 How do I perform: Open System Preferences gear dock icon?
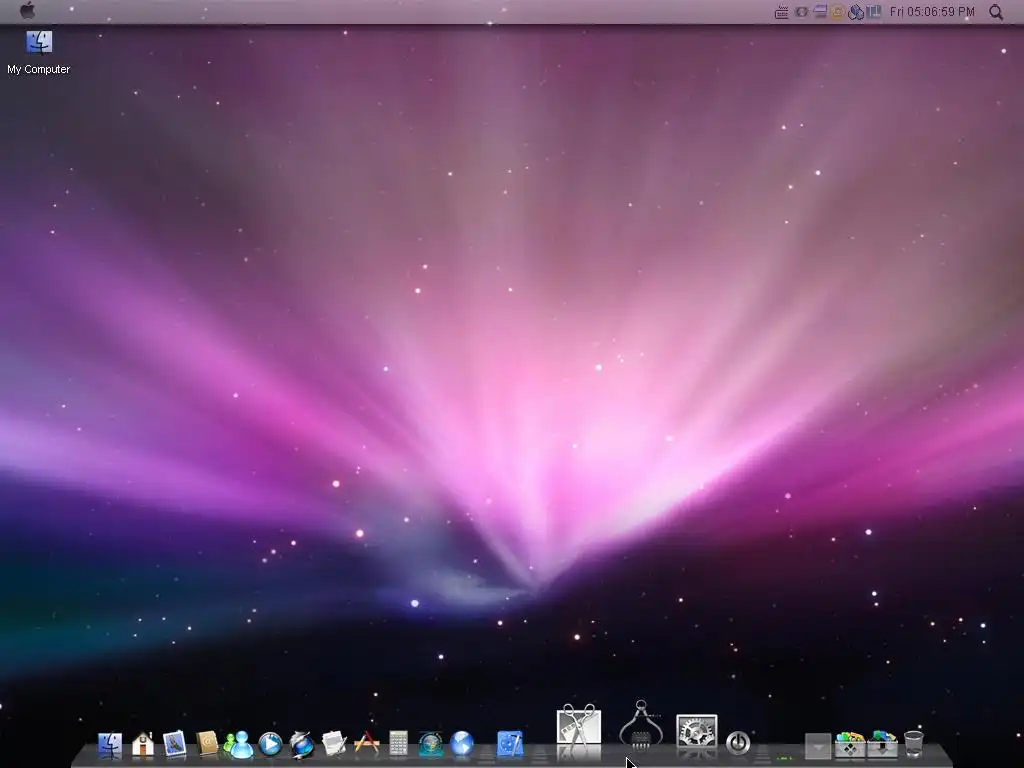pyautogui.click(x=697, y=731)
